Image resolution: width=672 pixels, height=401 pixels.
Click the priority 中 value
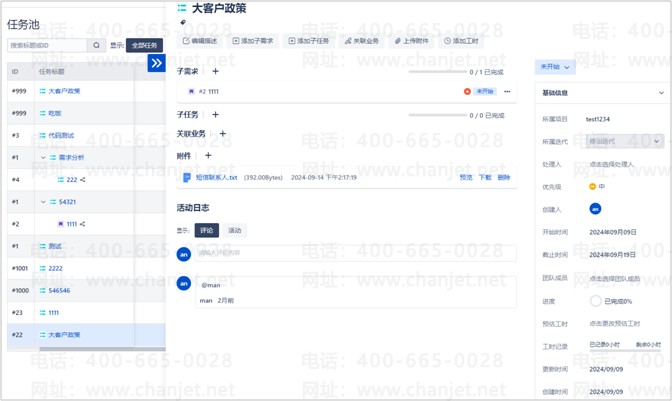tap(597, 186)
